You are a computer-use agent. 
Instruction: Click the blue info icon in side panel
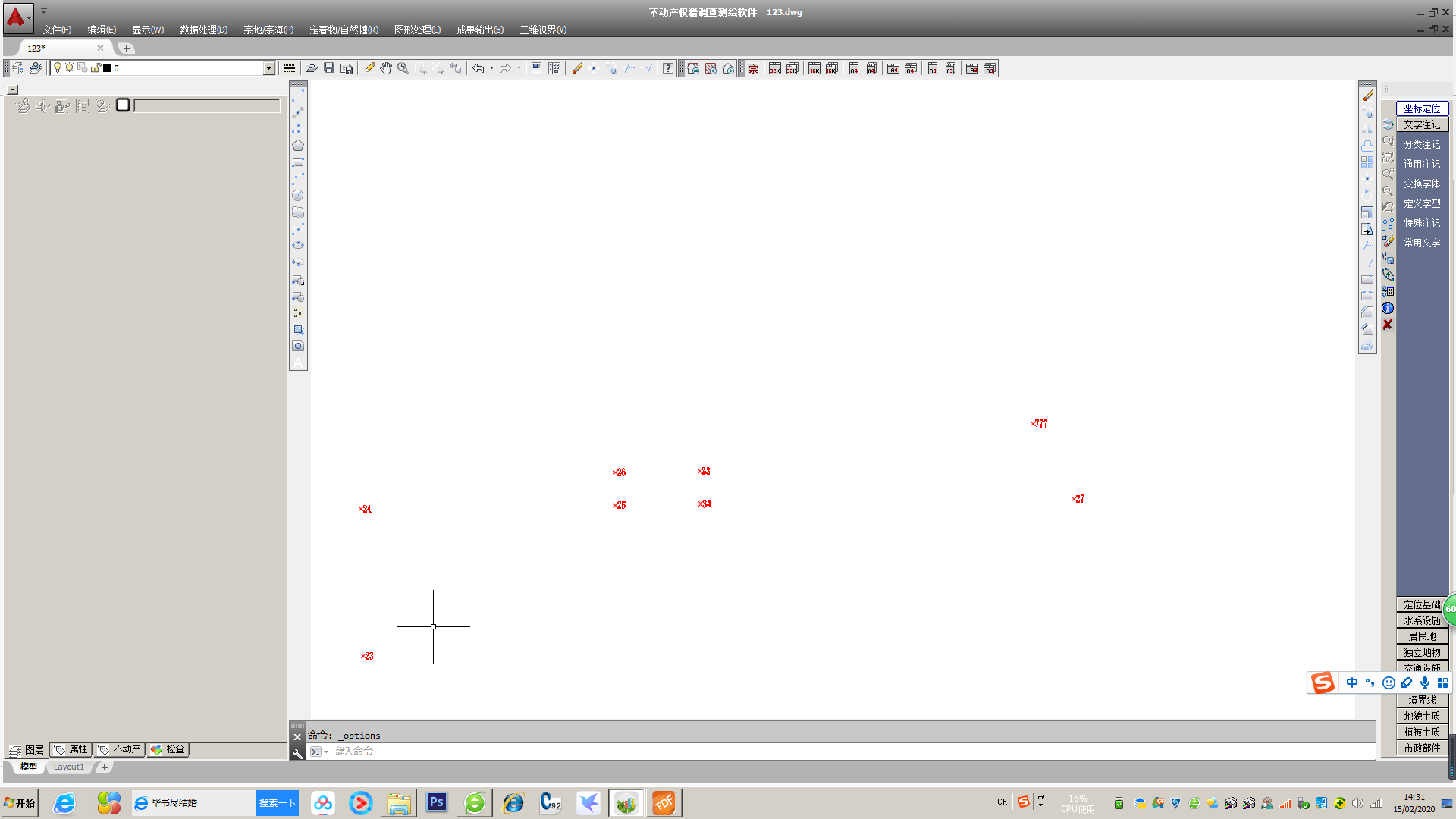coord(1388,308)
